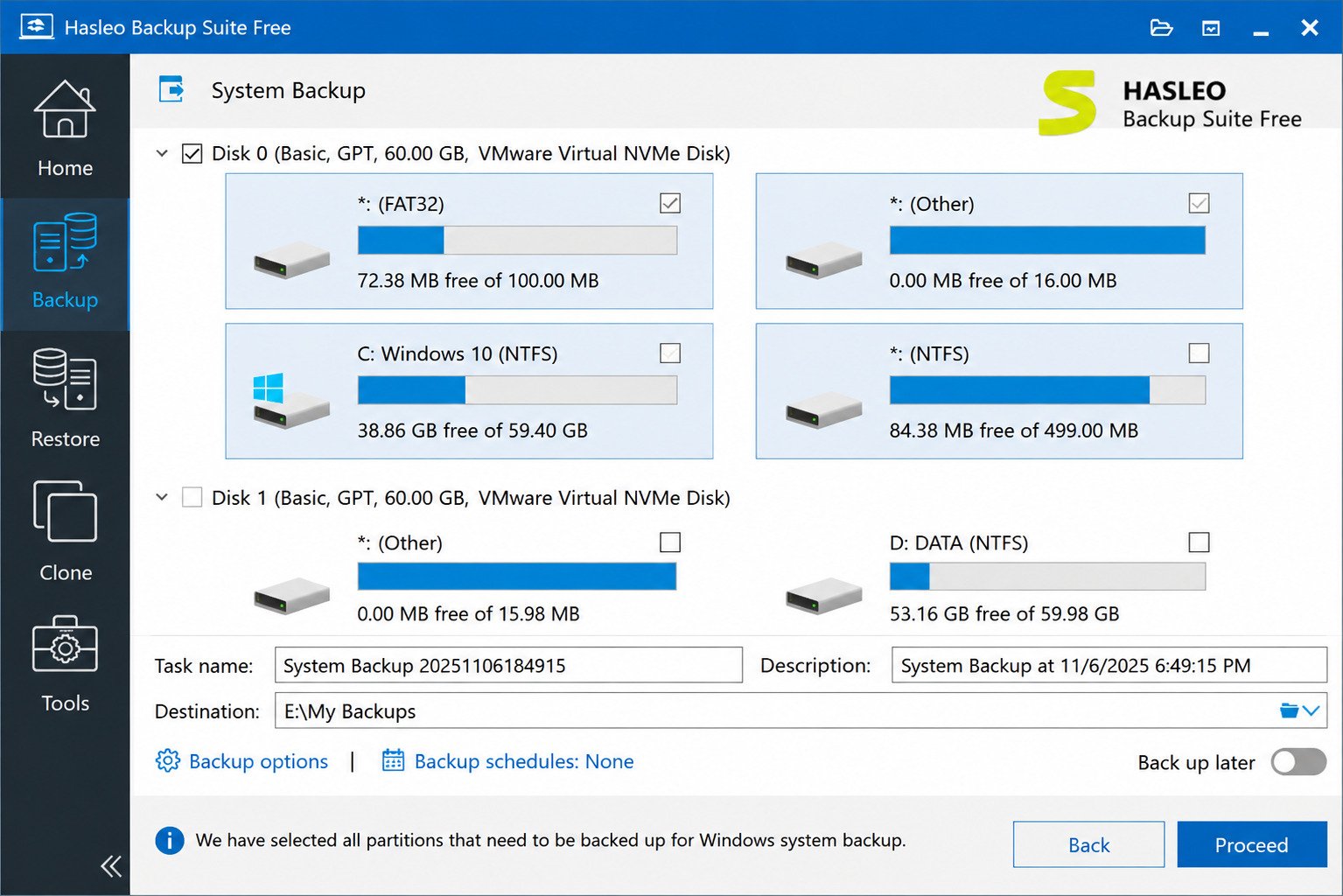Click the 499.00 MB NTFS partition usage bar
This screenshot has width=1343, height=896.
(x=1047, y=389)
